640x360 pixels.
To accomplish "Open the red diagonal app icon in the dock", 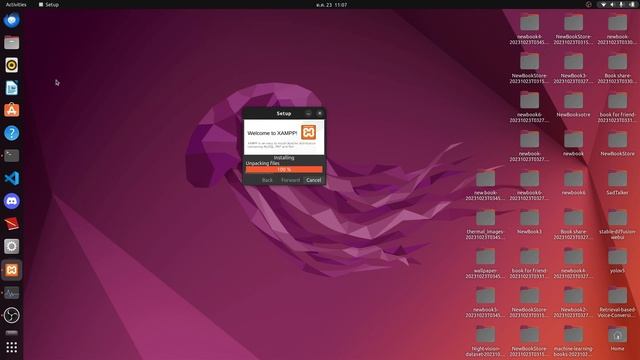I will [11, 224].
